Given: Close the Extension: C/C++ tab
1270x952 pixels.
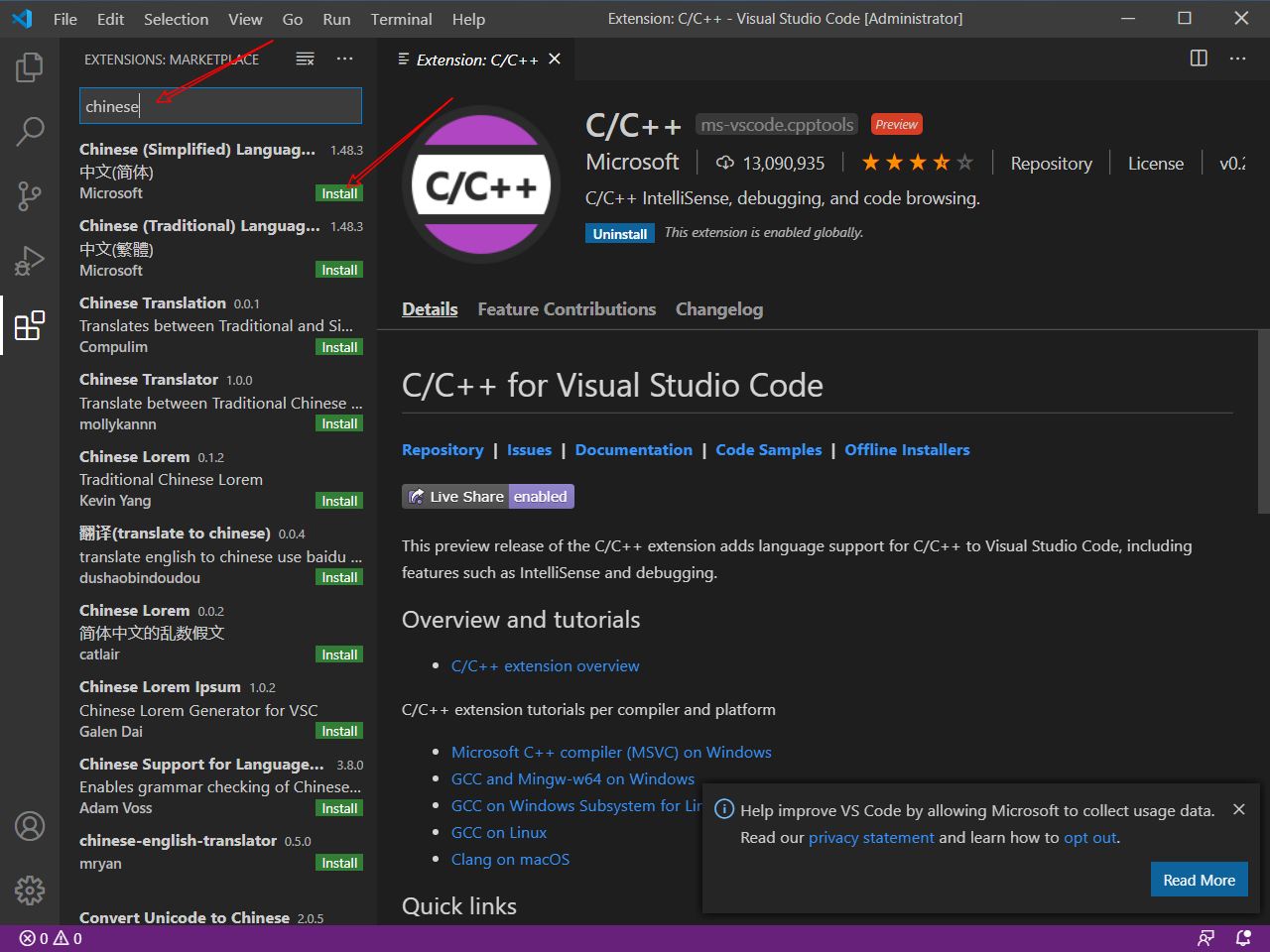Looking at the screenshot, I should click(555, 59).
